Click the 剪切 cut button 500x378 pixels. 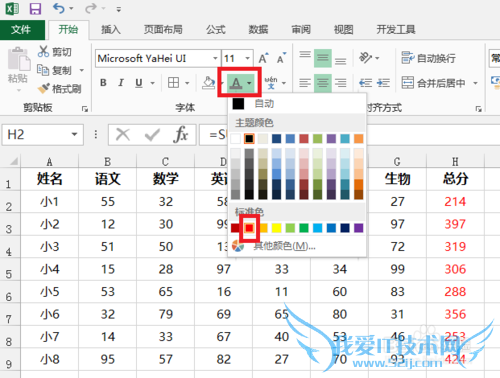click(55, 52)
